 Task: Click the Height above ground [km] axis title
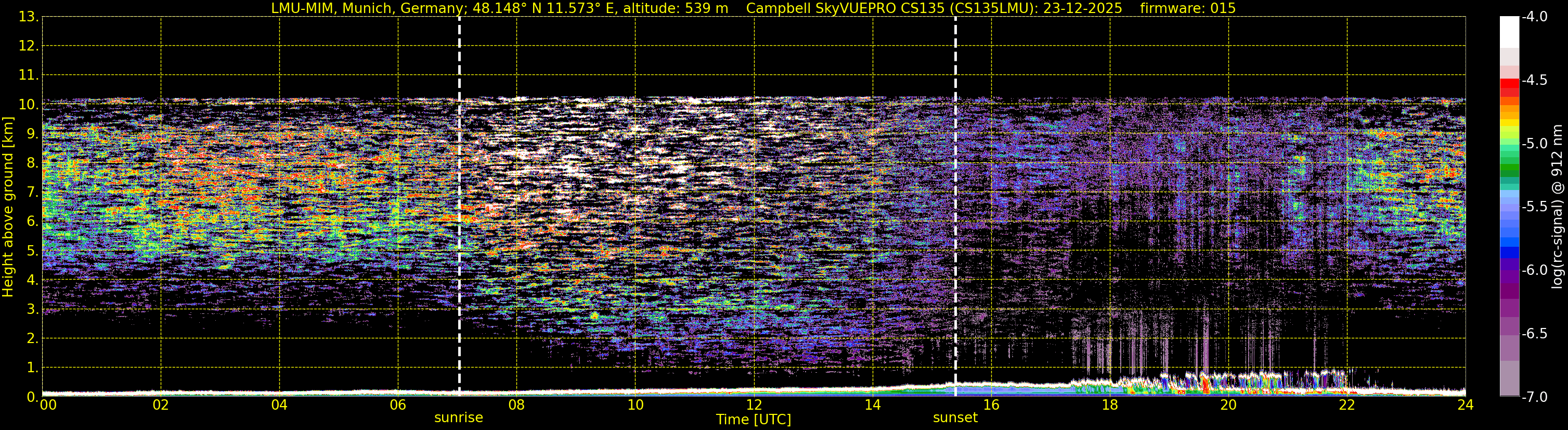[8, 207]
